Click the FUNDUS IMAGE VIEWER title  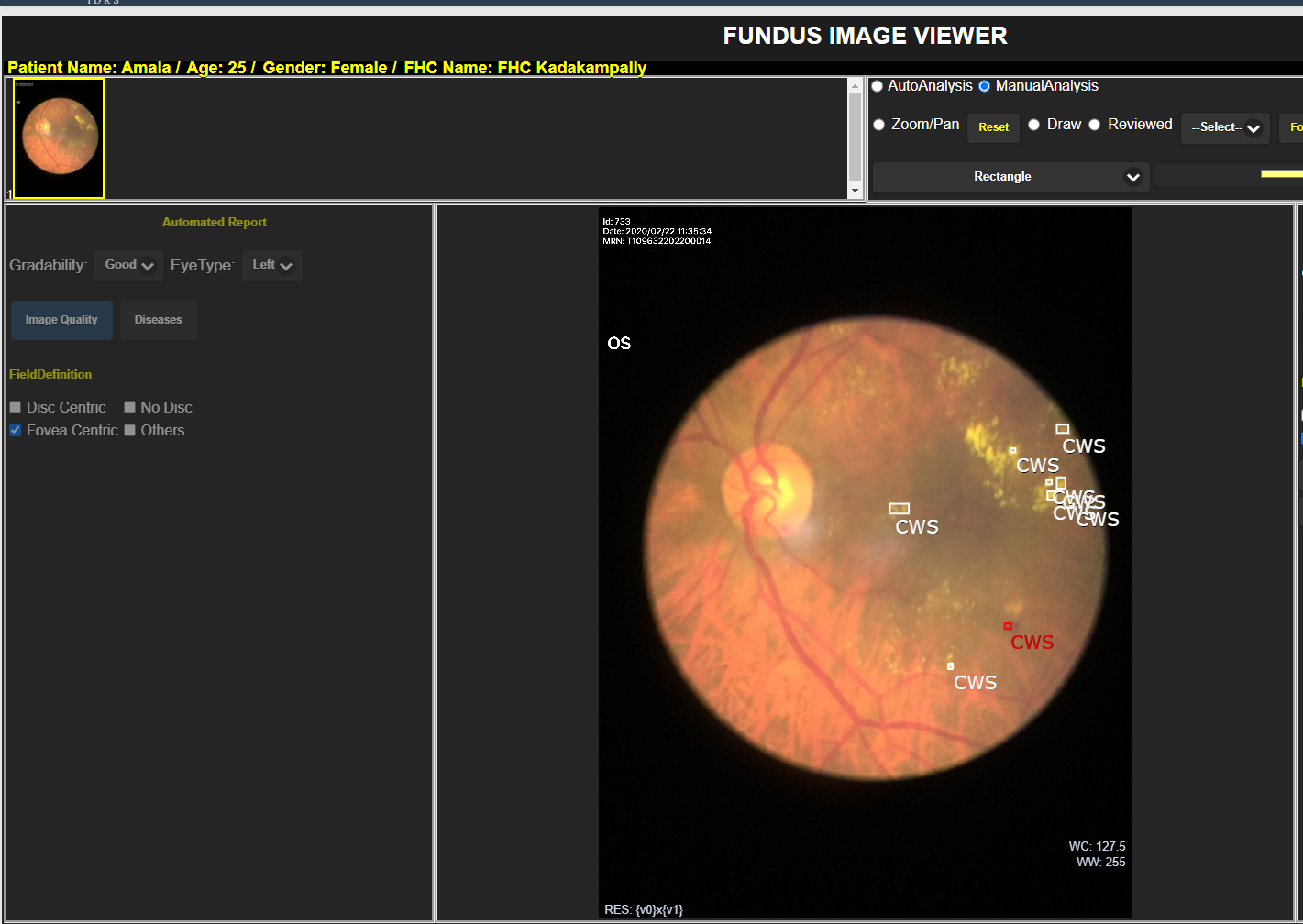pyautogui.click(x=865, y=36)
